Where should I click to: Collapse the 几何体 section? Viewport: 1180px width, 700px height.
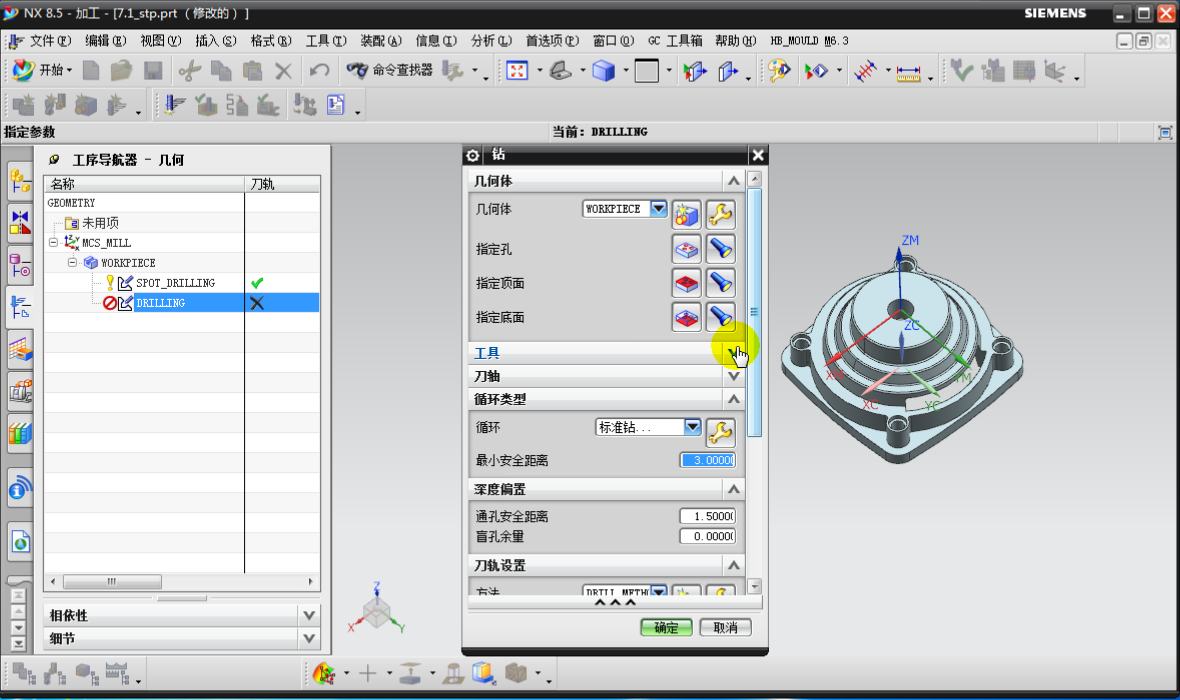733,181
